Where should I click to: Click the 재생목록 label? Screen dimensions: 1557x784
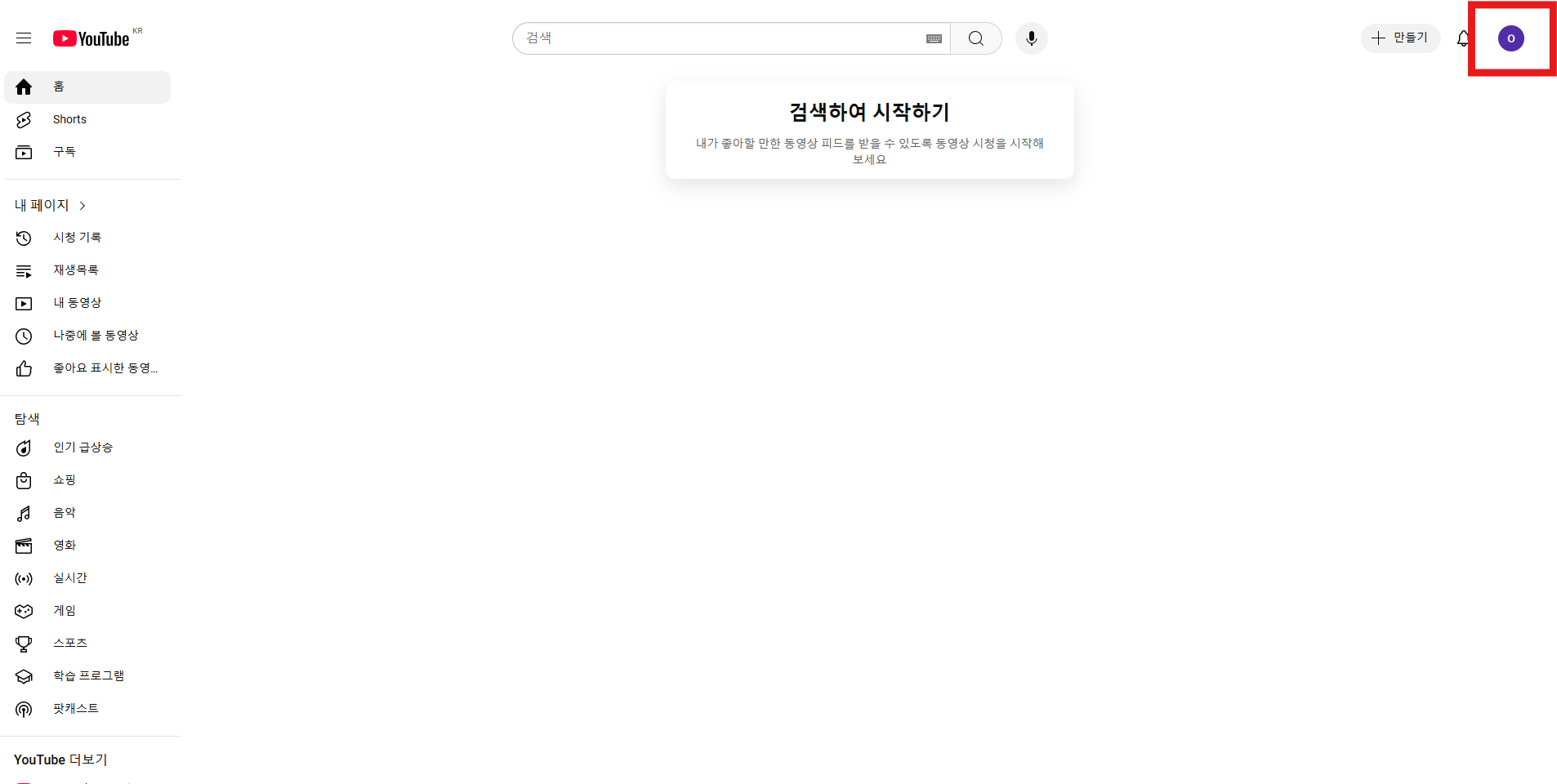point(76,270)
